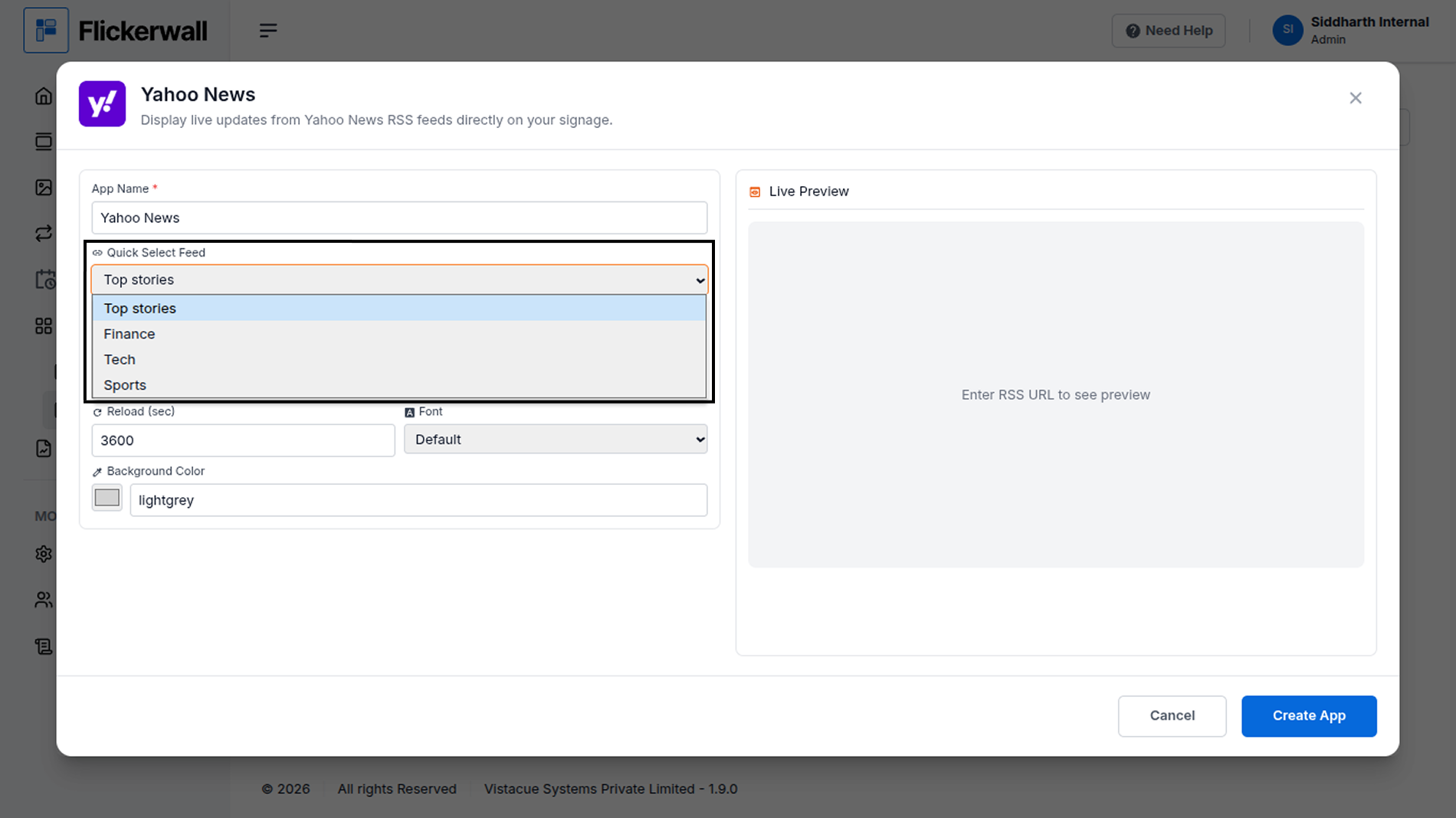Click the Live Preview orange icon

[755, 192]
